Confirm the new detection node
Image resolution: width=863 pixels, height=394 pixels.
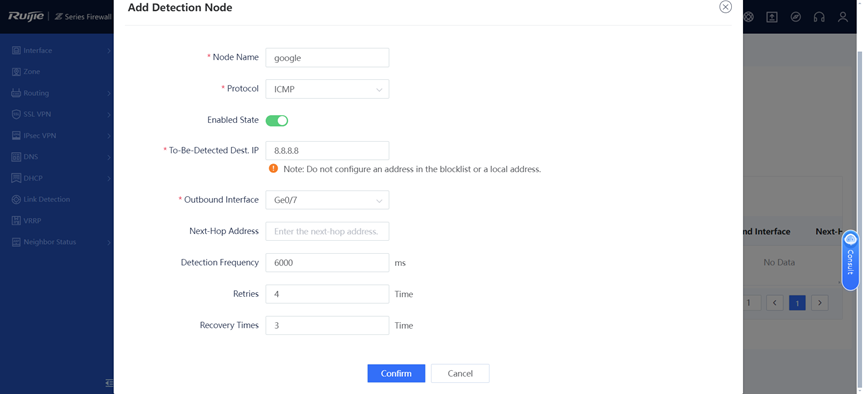click(396, 373)
